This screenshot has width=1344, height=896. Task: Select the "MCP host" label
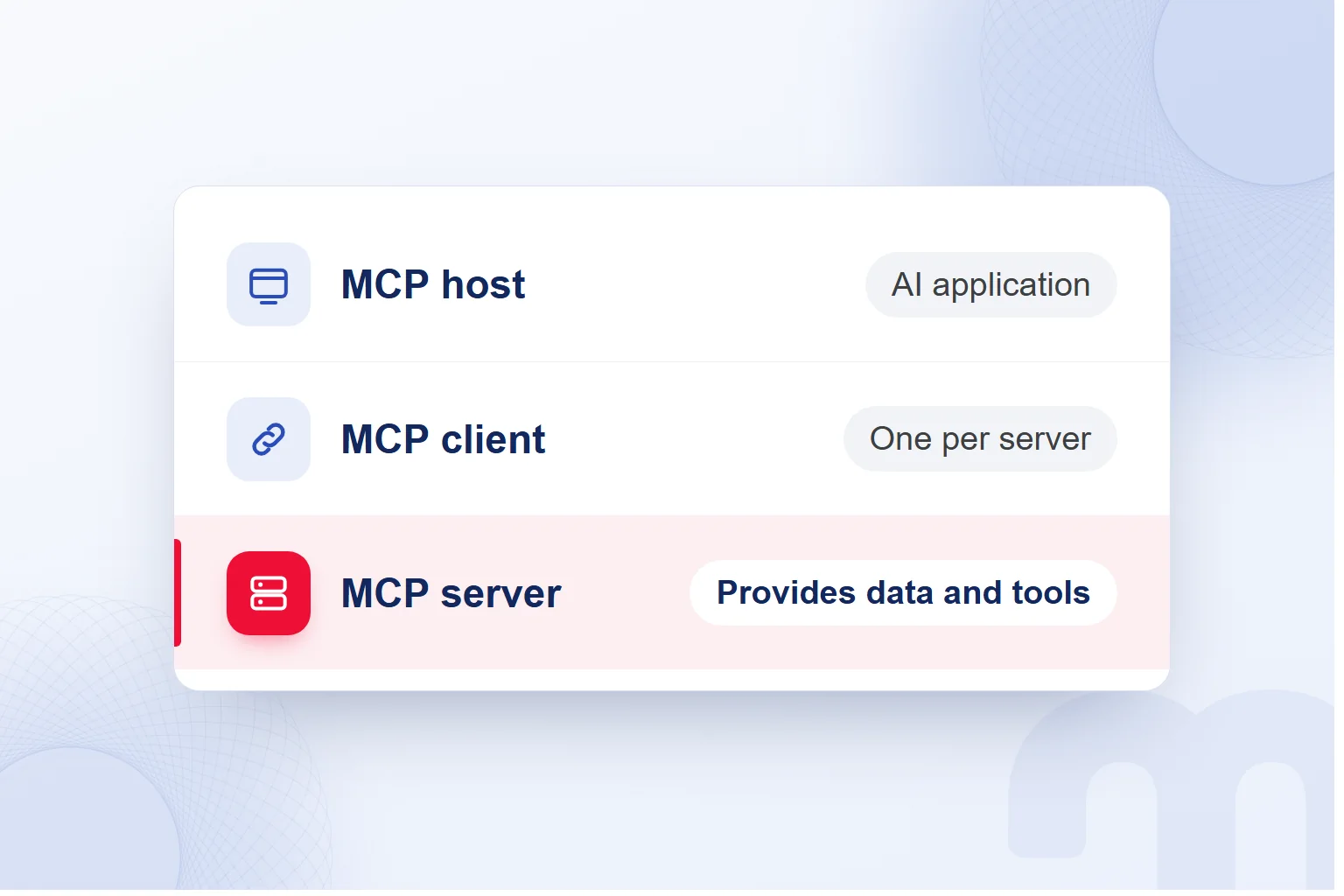click(433, 284)
